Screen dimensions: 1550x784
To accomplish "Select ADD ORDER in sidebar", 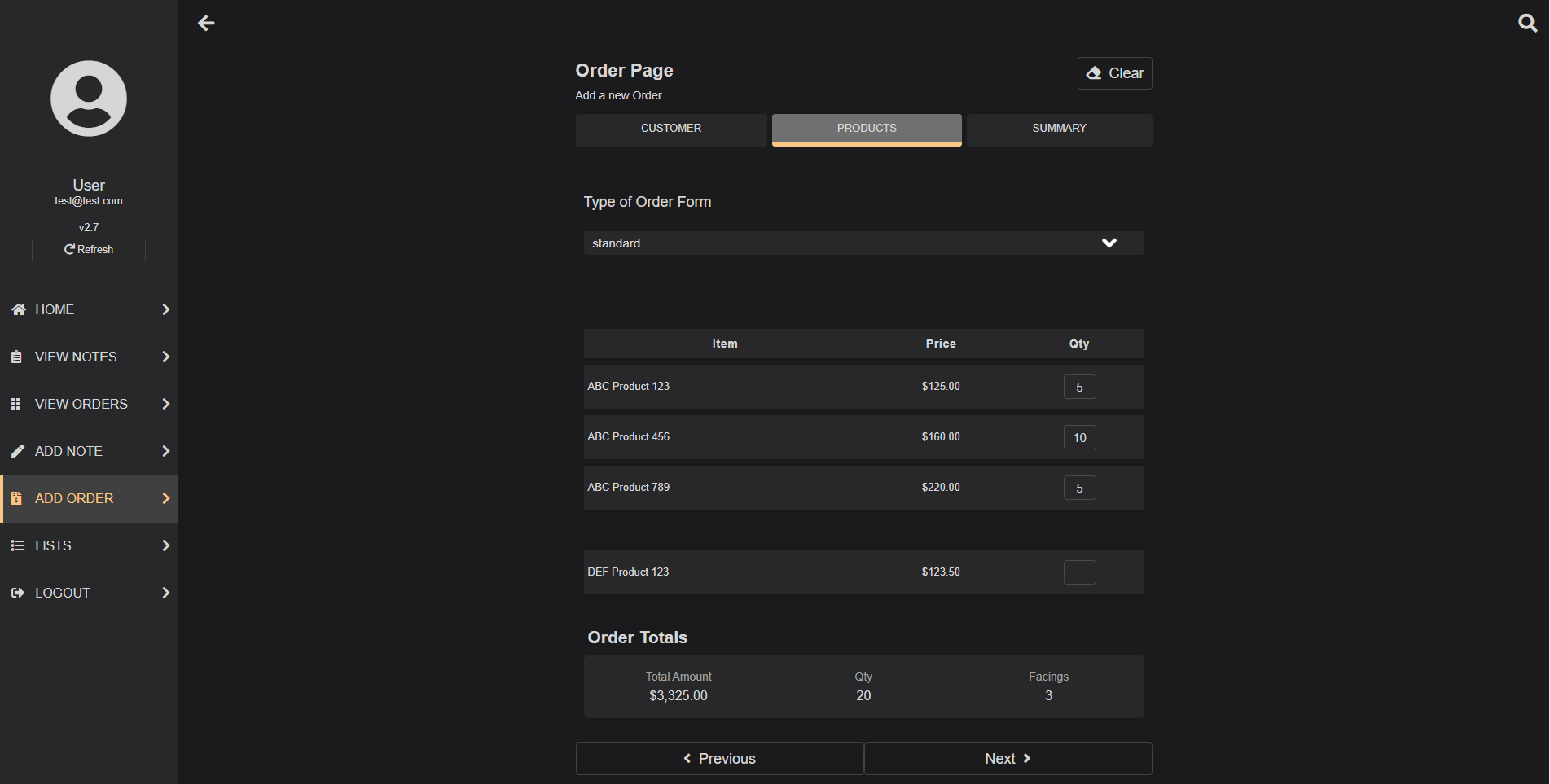I will coord(89,498).
